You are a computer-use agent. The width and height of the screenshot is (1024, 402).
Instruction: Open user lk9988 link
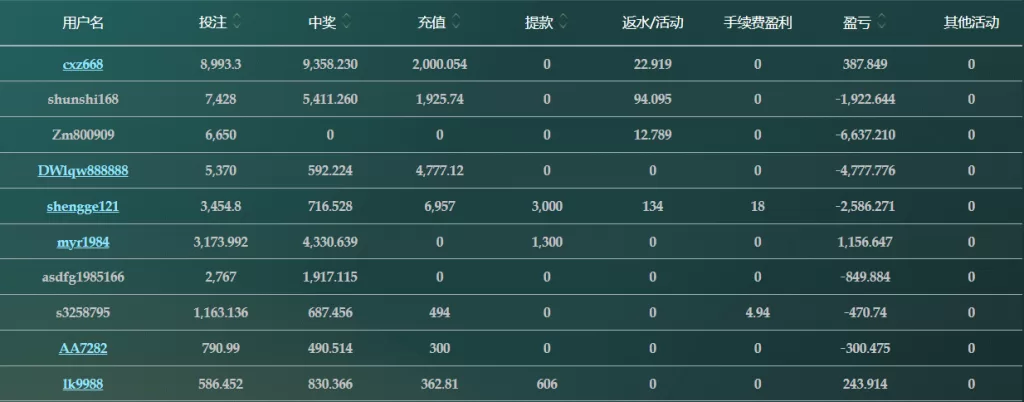[x=83, y=384]
